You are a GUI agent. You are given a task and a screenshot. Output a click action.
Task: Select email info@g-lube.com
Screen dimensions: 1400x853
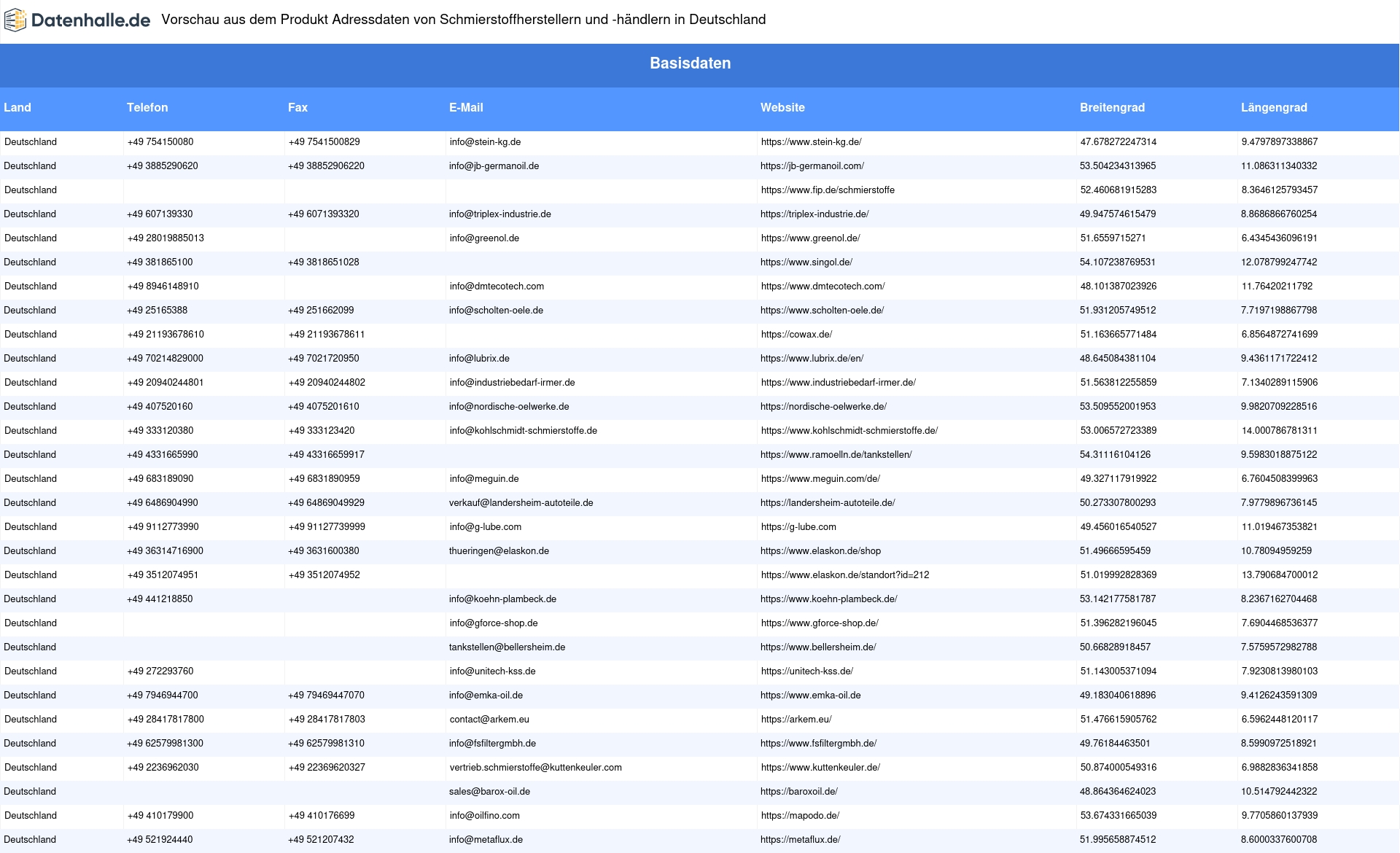pos(486,527)
